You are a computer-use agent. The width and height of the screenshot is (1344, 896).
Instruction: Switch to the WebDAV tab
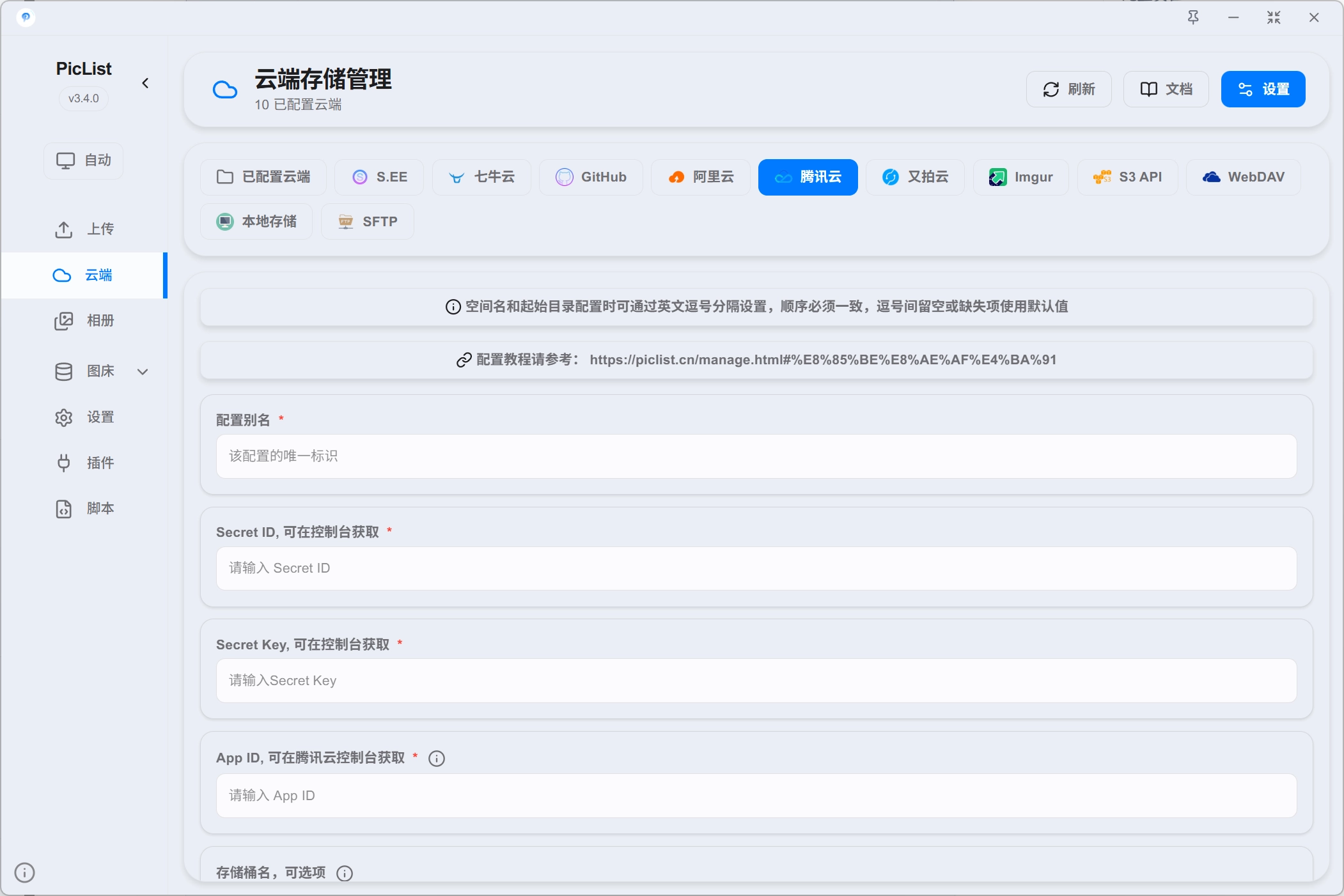pyautogui.click(x=1244, y=177)
